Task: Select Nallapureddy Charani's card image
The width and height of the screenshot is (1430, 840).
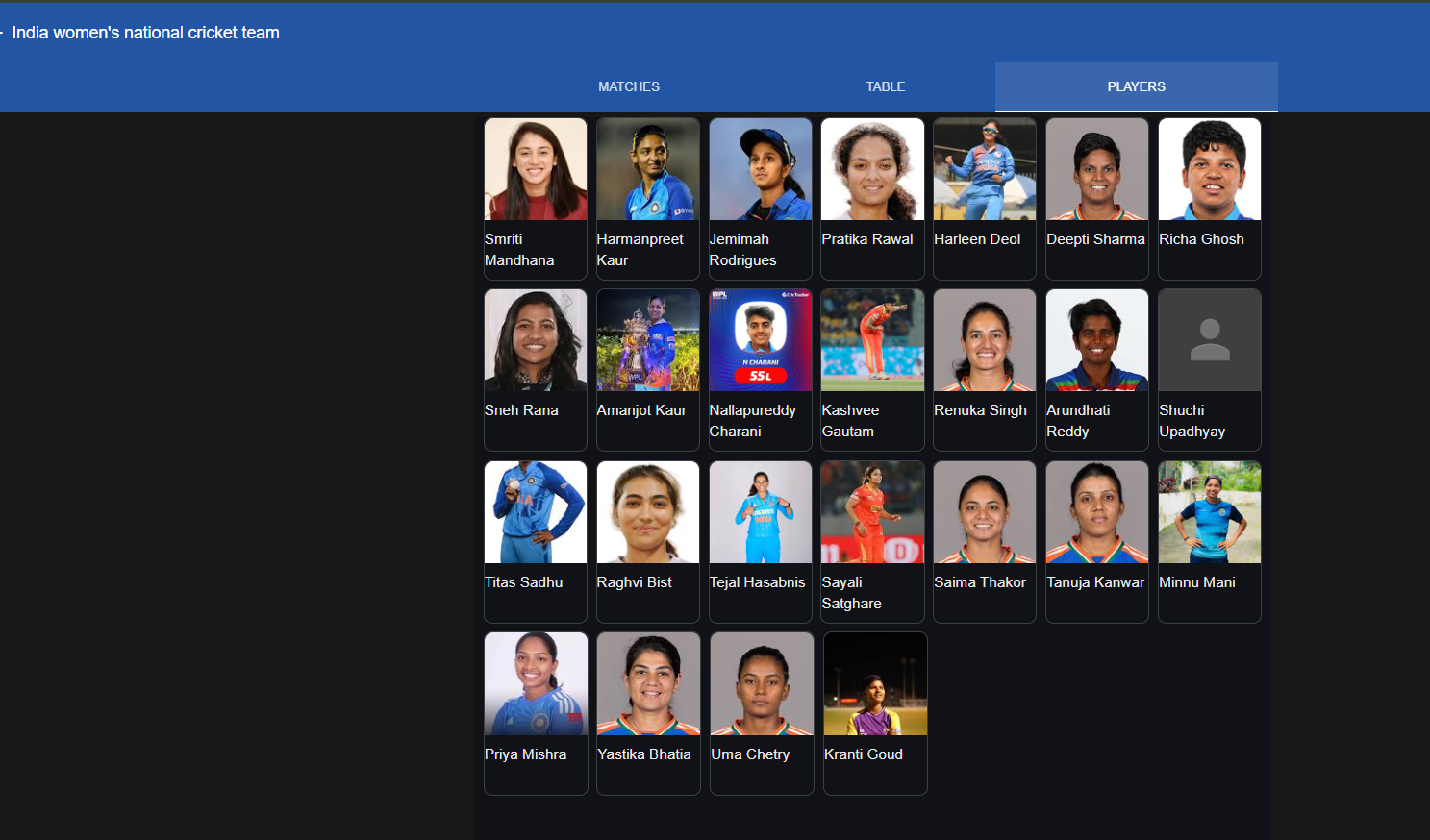Action: [761, 340]
